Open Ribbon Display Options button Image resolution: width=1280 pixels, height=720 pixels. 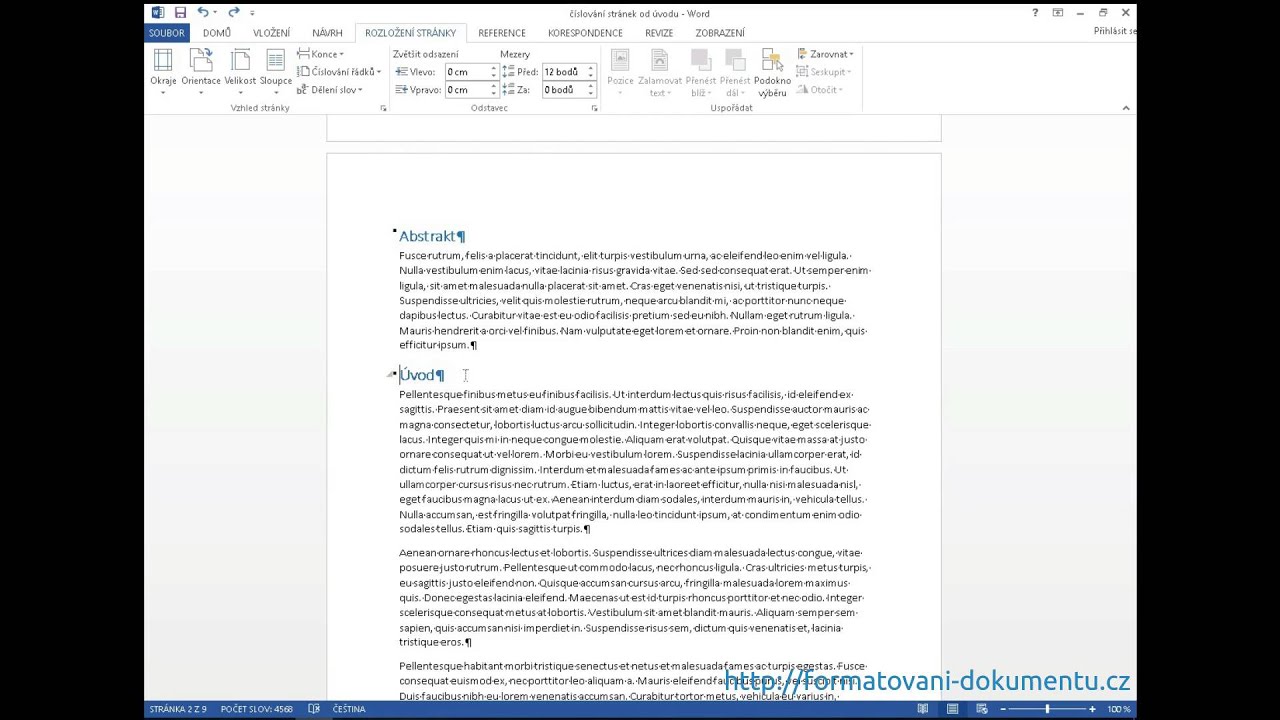pyautogui.click(x=1058, y=12)
